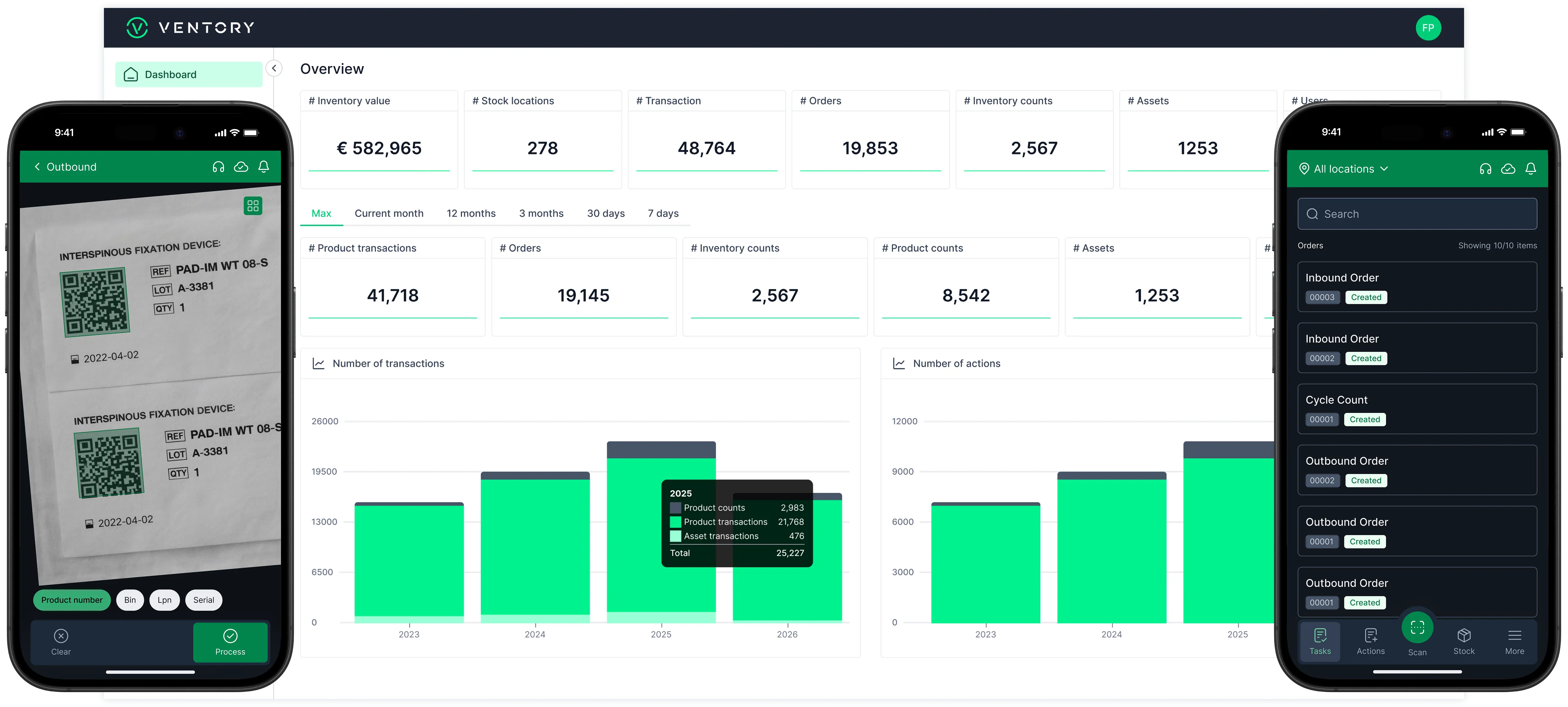This screenshot has height=707, width=1568.
Task: Open the Stock tab icon
Action: tap(1464, 636)
